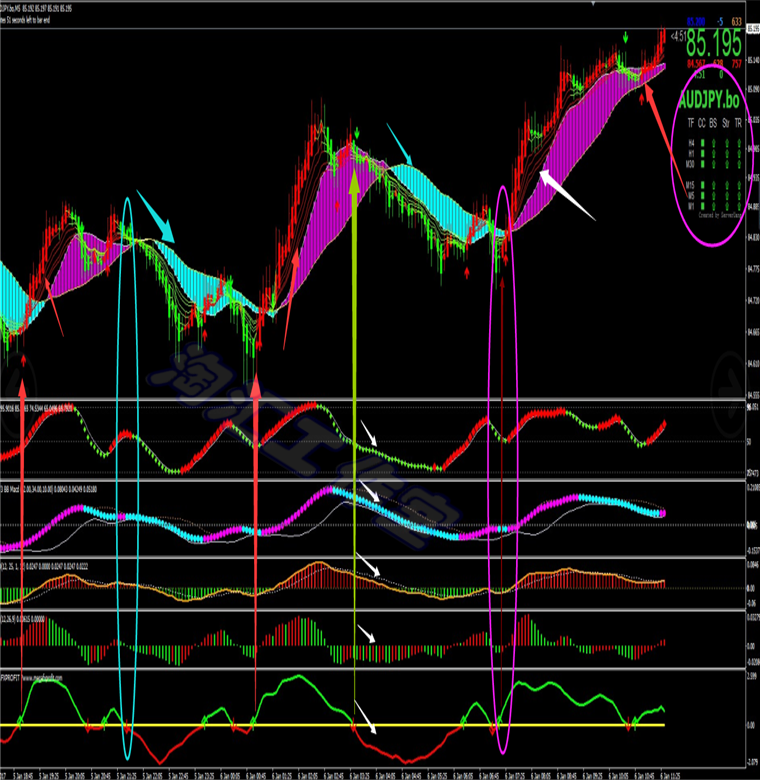Viewport: 760px width, 780px height.
Task: Click the H4 row TR up arrow
Action: click(739, 143)
